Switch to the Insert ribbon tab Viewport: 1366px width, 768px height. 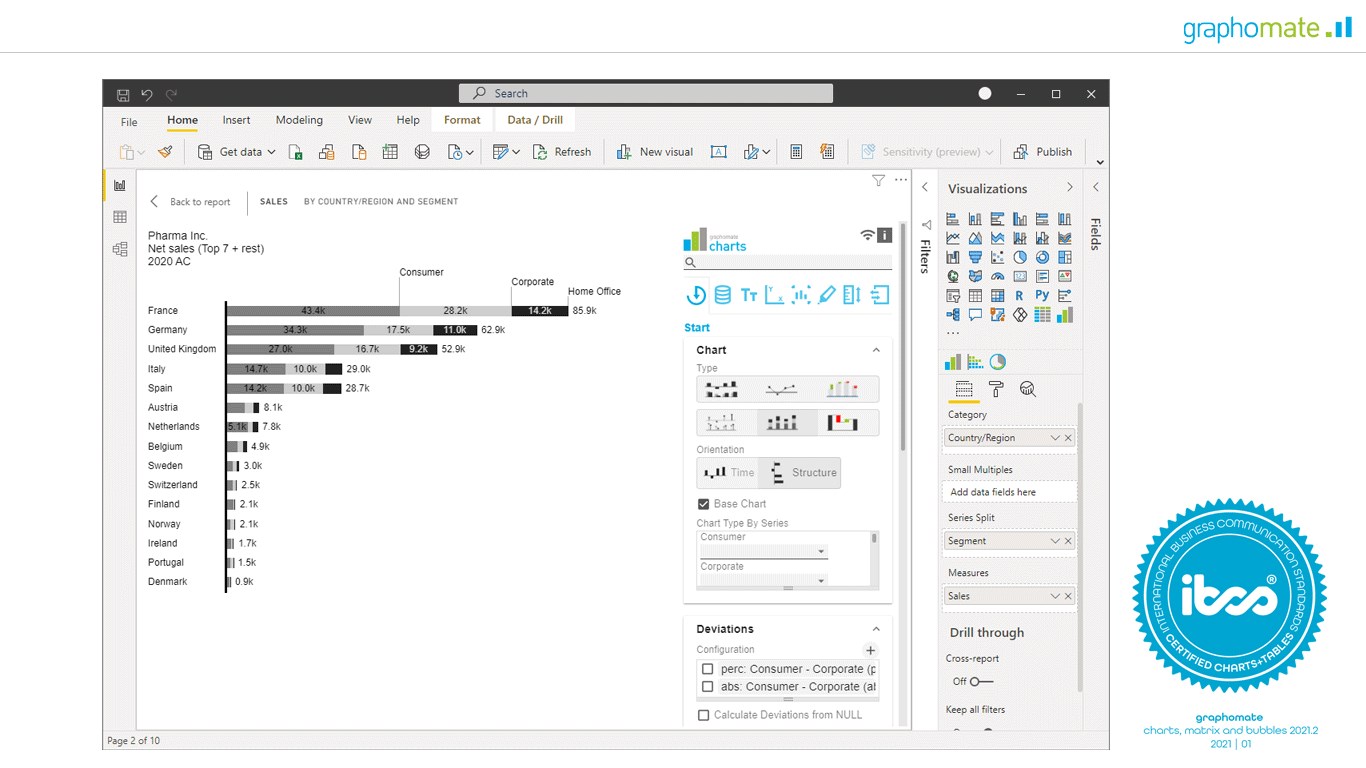point(236,120)
